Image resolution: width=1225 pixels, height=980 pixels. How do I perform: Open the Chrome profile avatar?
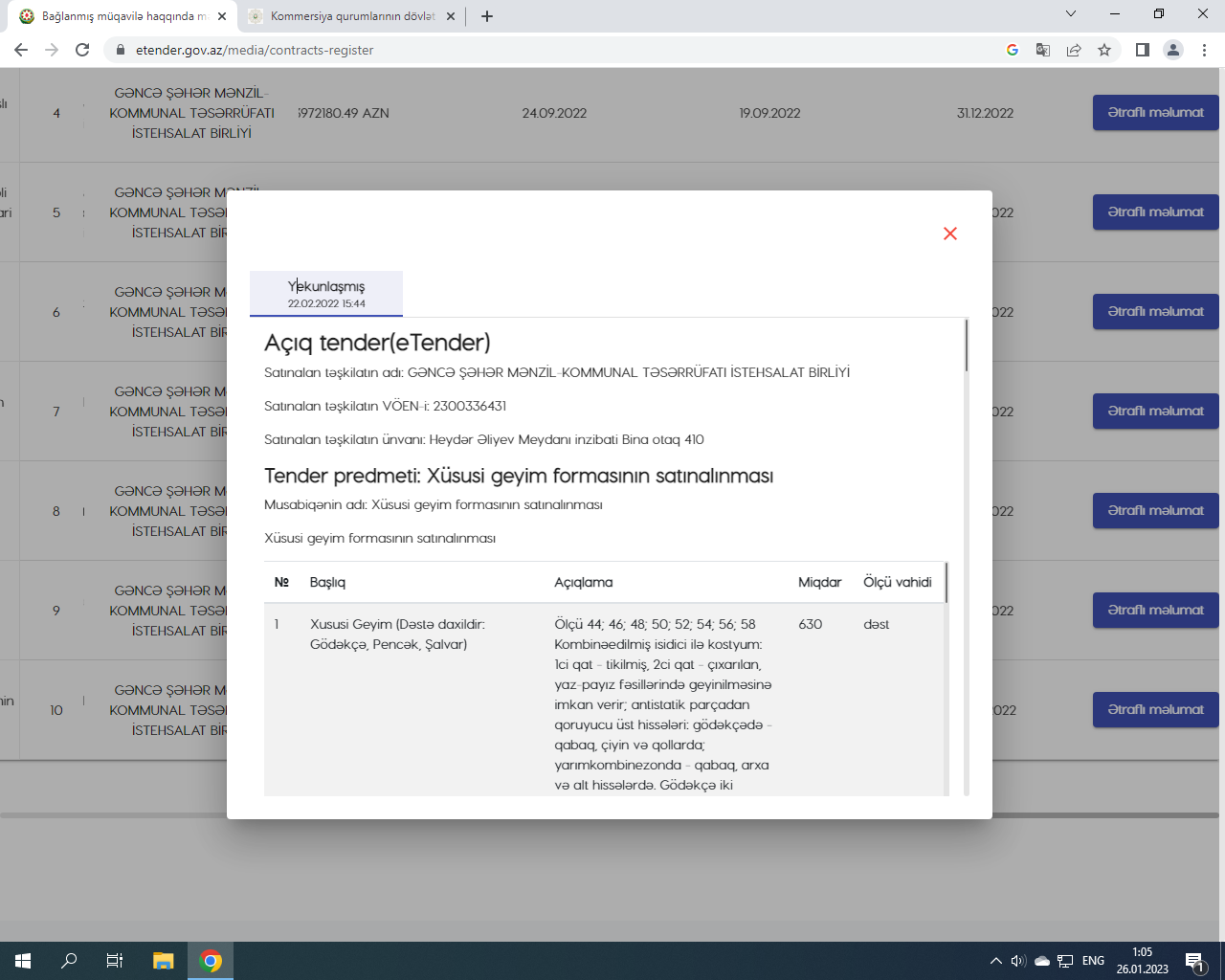tap(1172, 50)
